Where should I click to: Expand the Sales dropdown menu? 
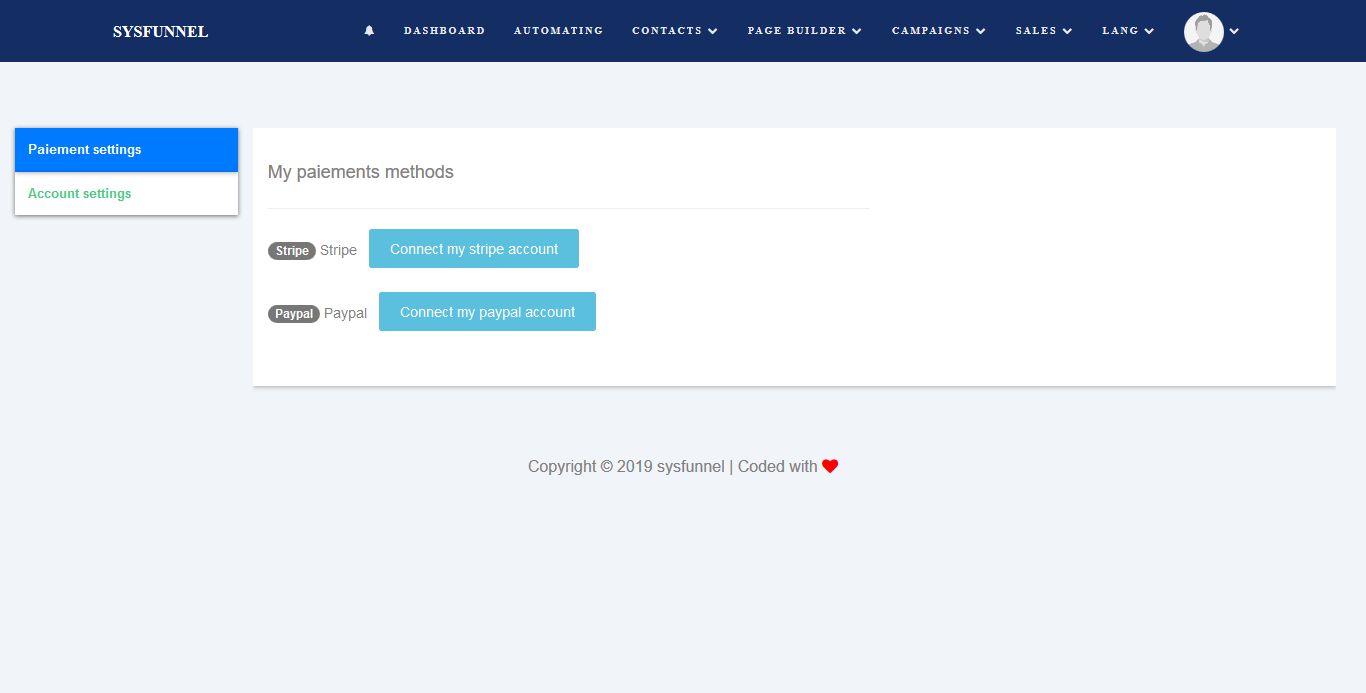coord(1044,31)
